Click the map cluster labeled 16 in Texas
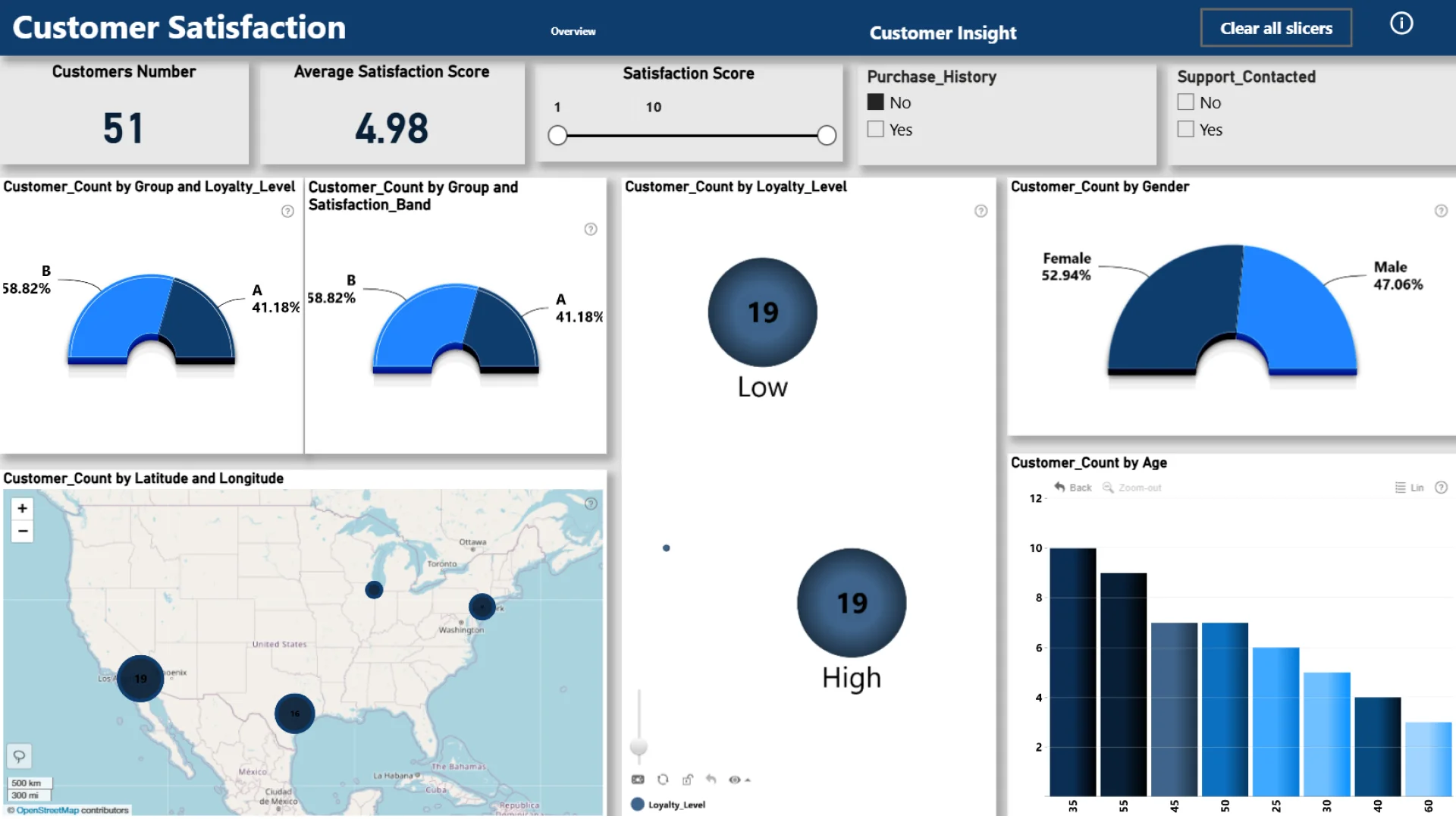This screenshot has height=819, width=1456. [294, 713]
